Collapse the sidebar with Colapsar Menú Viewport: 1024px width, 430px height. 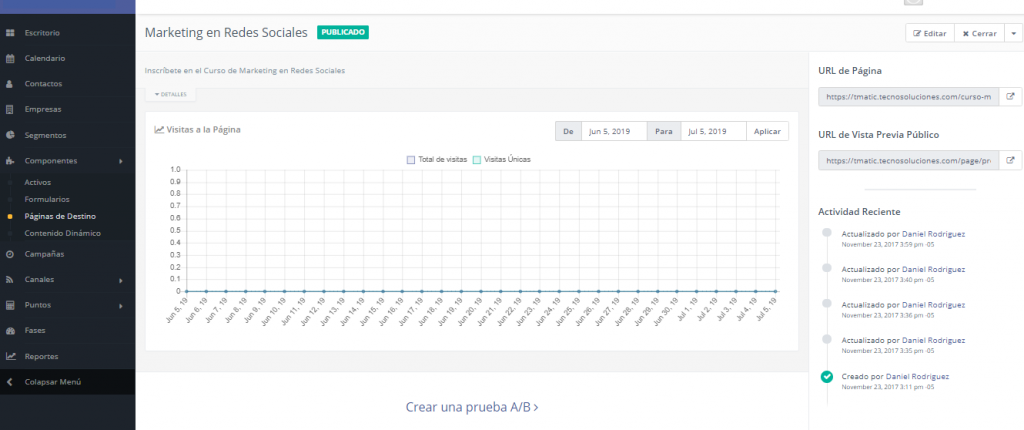pyautogui.click(x=52, y=382)
